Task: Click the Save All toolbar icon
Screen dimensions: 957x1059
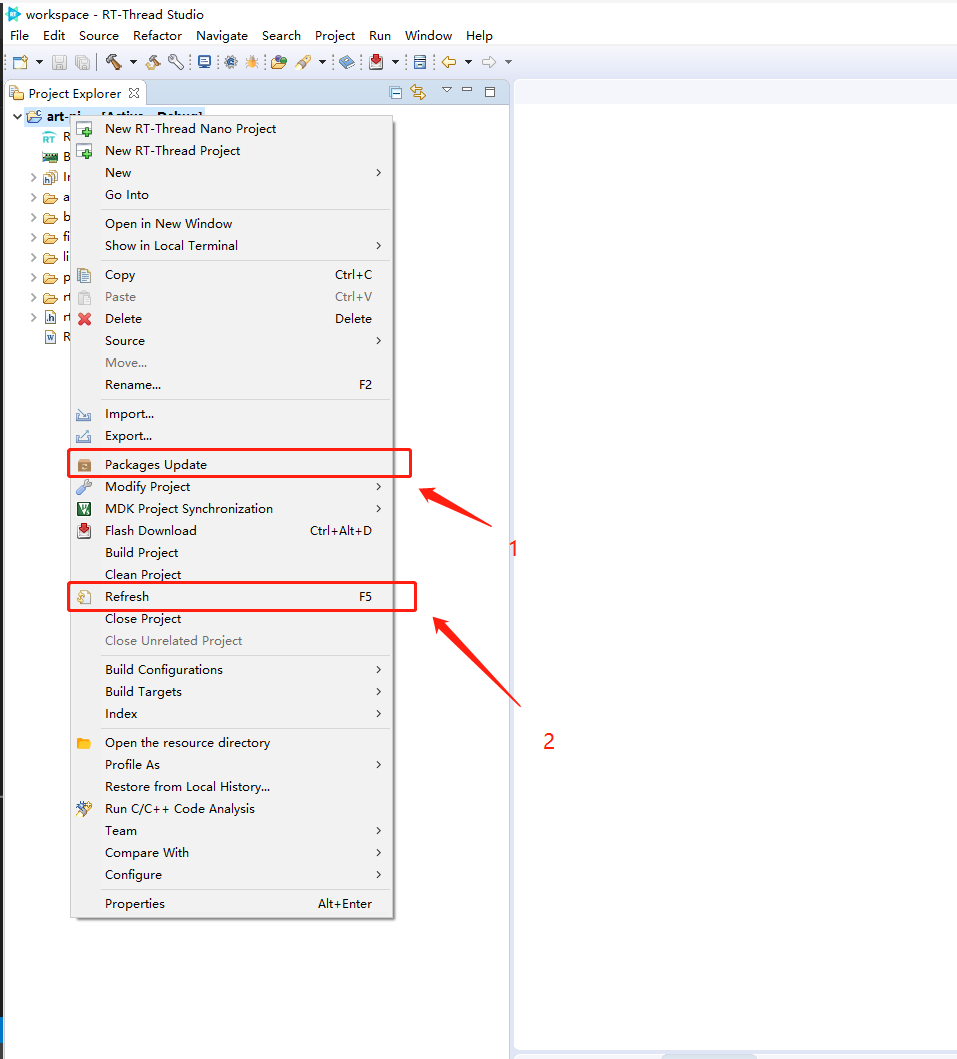Action: pyautogui.click(x=82, y=62)
